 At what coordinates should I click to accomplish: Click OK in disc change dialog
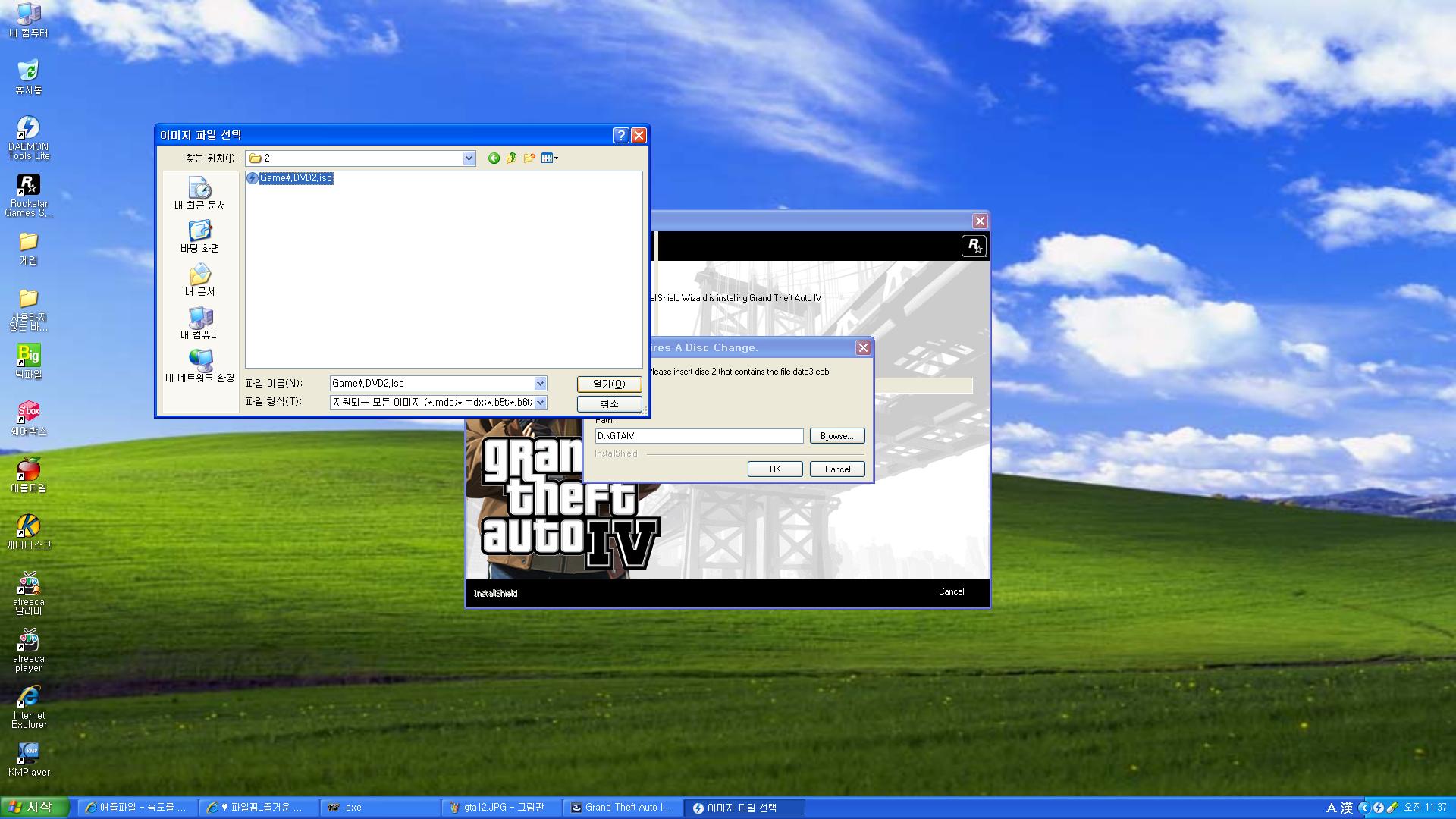click(775, 469)
